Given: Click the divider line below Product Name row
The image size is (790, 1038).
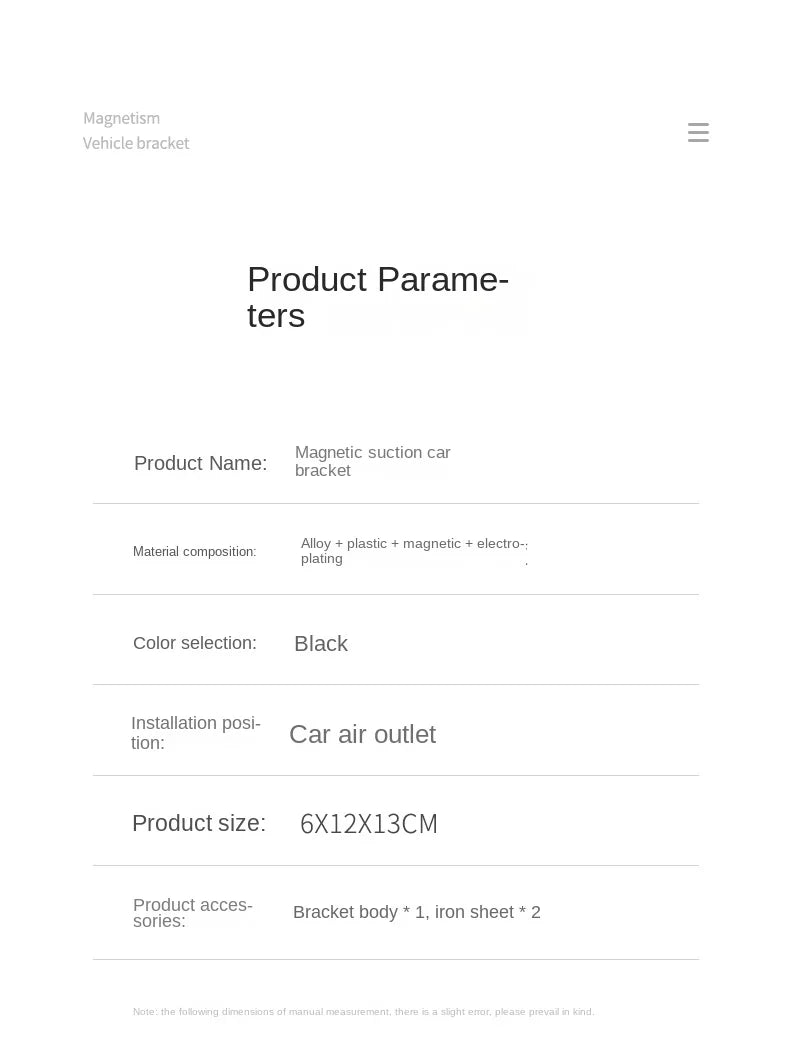Looking at the screenshot, I should (x=396, y=503).
